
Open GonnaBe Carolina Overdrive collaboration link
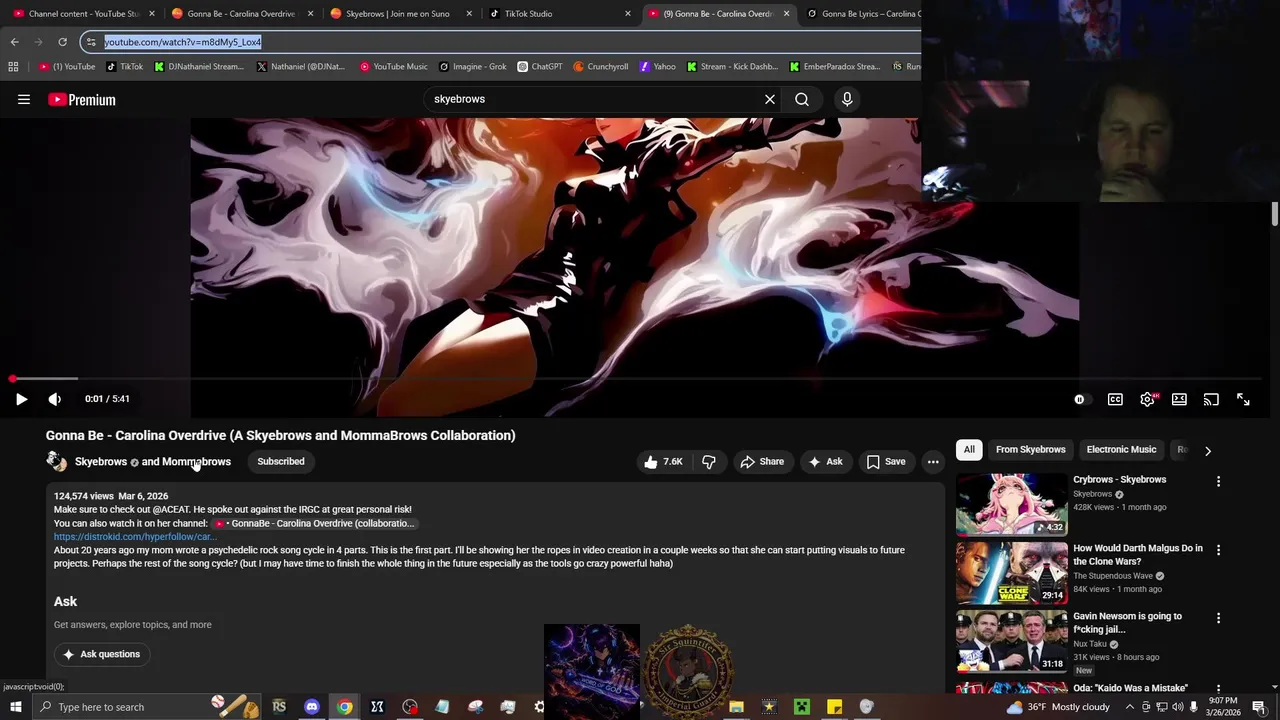[x=313, y=523]
